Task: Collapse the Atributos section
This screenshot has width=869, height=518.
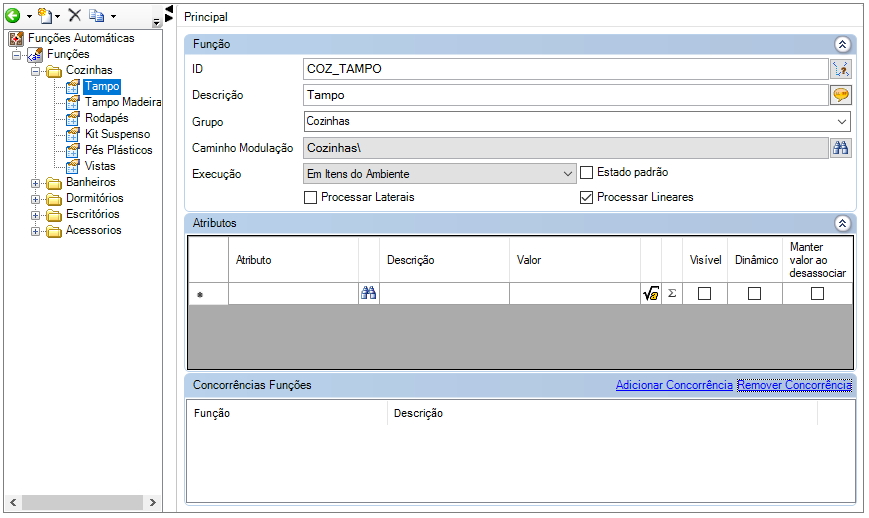Action: point(842,223)
